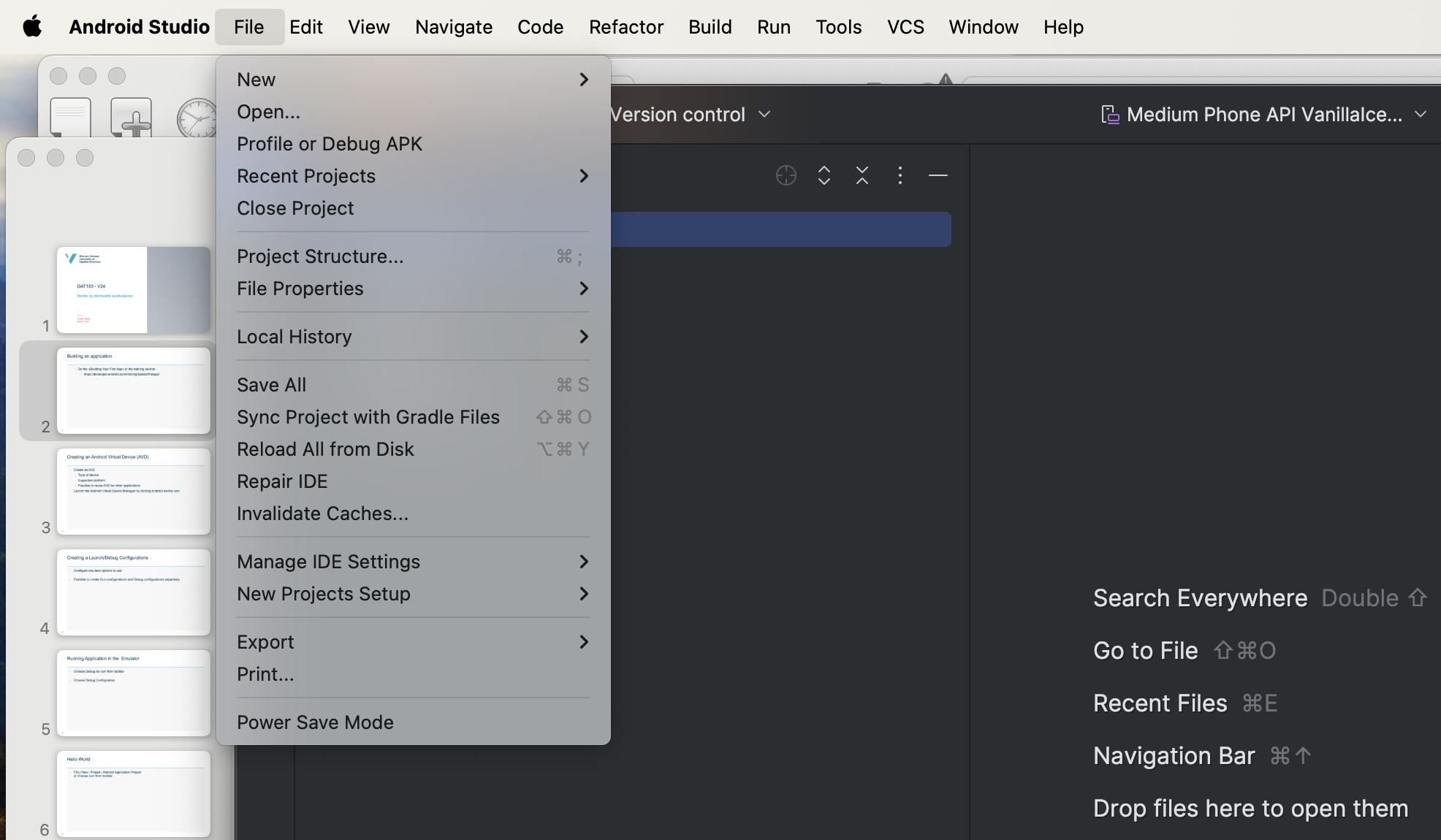
Task: Click Drop files here to open them text
Action: [1250, 809]
